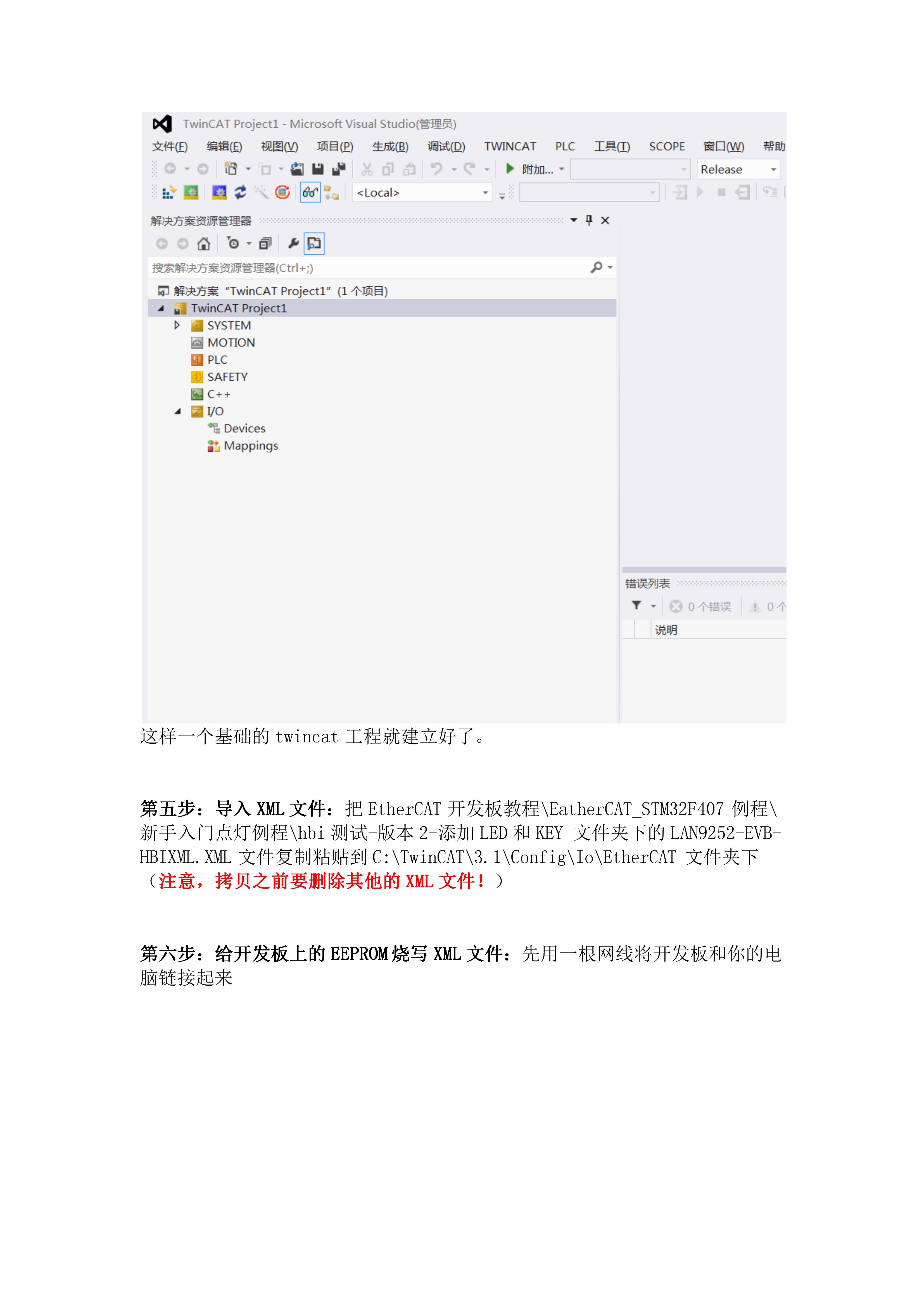This screenshot has height=1307, width=924.
Task: Toggle the Solution Explorer pin auto-hide
Action: 589,220
